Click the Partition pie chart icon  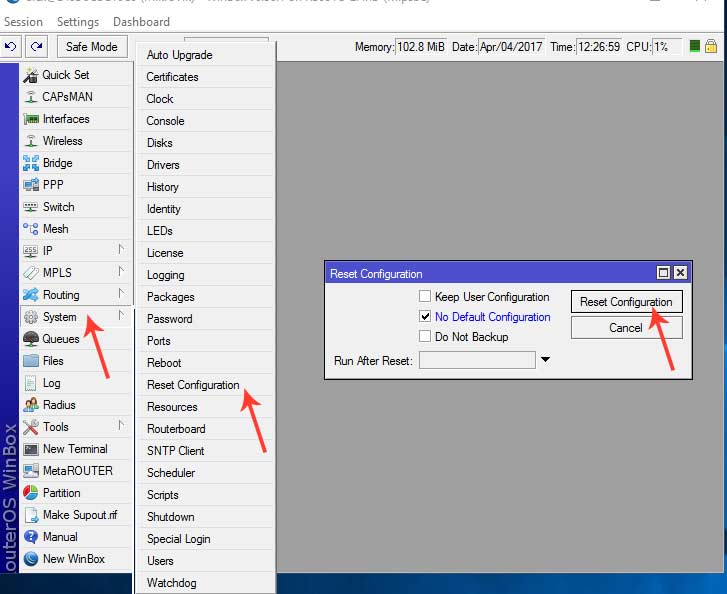(31, 493)
